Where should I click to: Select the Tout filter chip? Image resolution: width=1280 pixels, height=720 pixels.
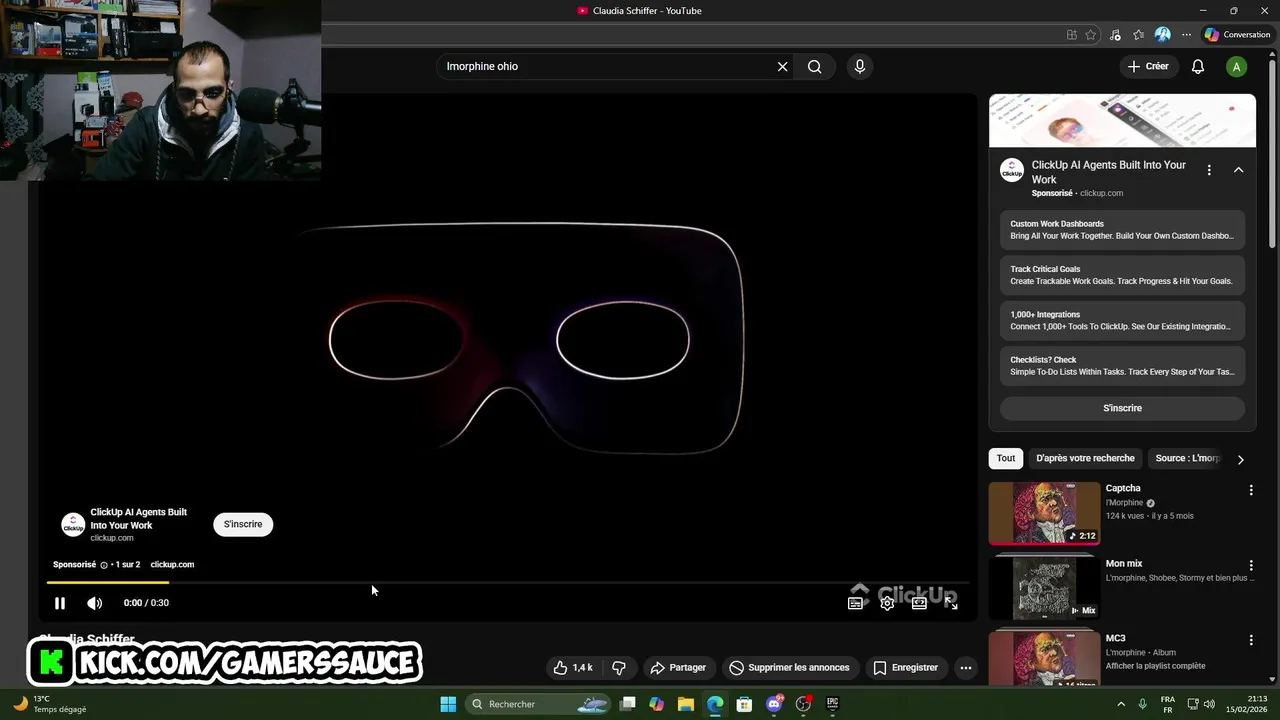[1006, 458]
